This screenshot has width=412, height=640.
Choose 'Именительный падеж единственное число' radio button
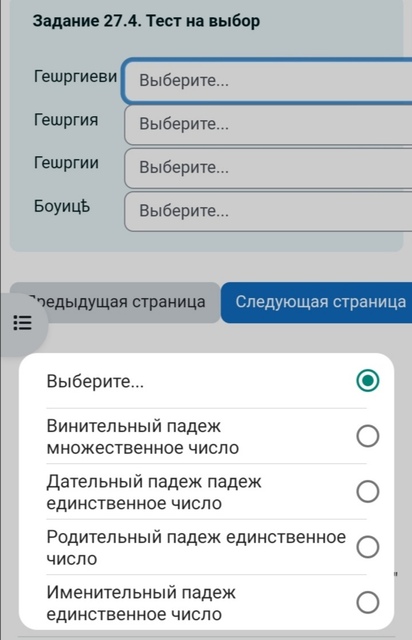pyautogui.click(x=367, y=602)
